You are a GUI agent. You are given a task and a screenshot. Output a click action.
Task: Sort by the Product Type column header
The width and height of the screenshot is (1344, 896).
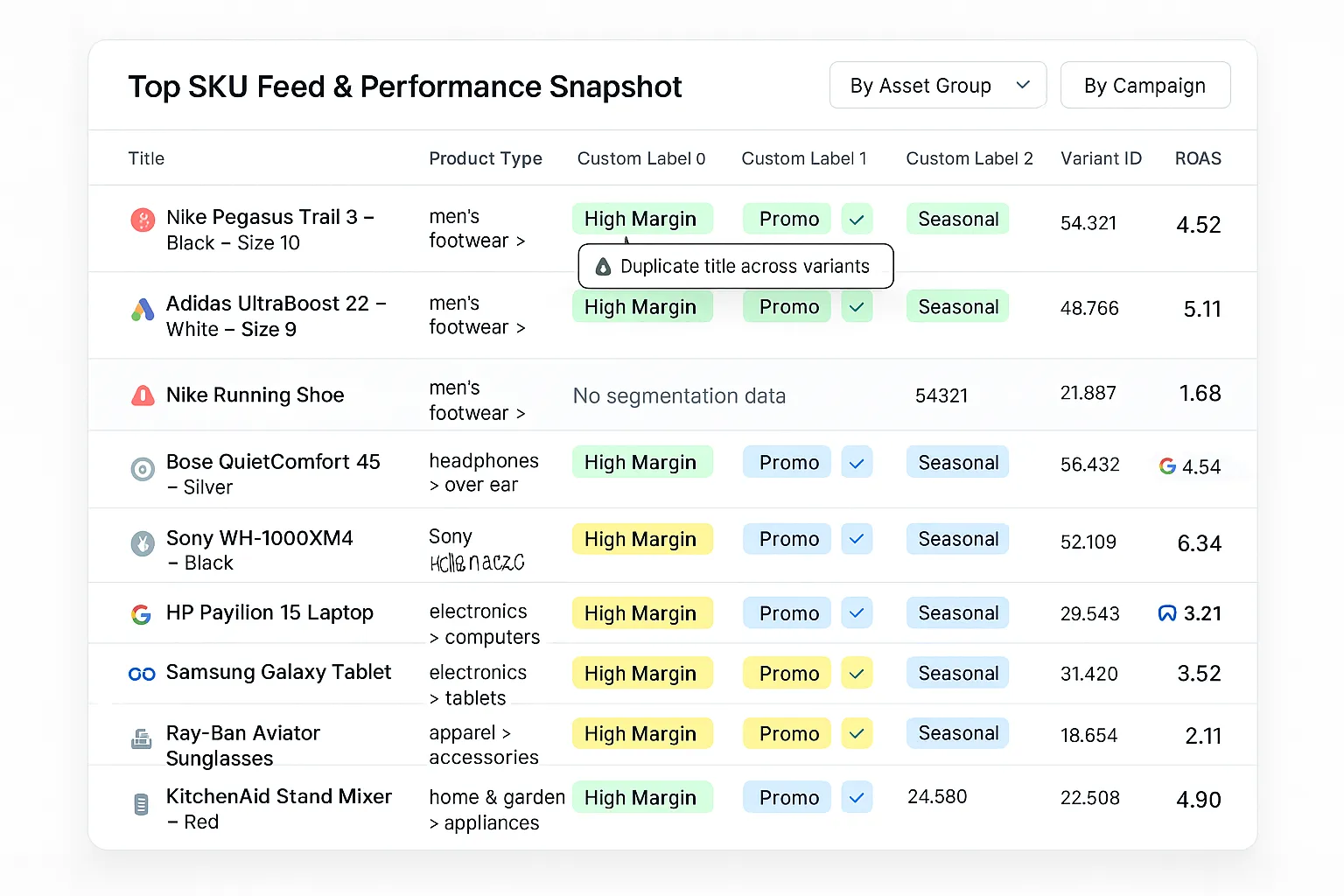pyautogui.click(x=486, y=158)
